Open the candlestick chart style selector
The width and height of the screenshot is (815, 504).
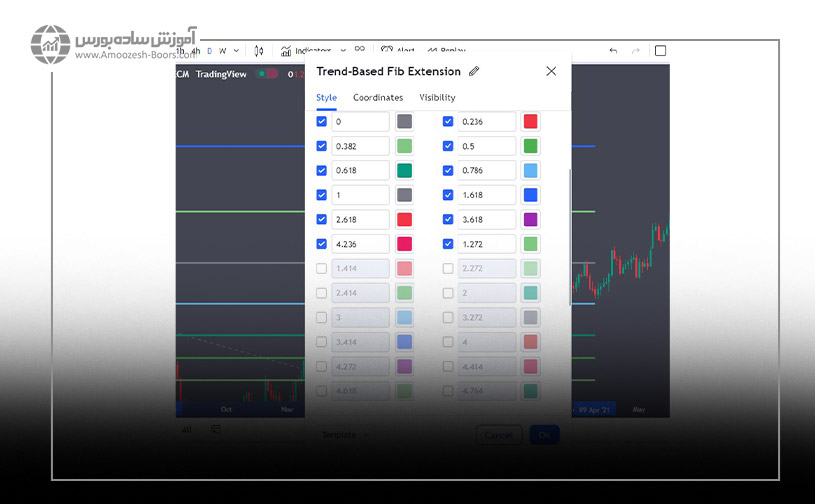point(259,51)
